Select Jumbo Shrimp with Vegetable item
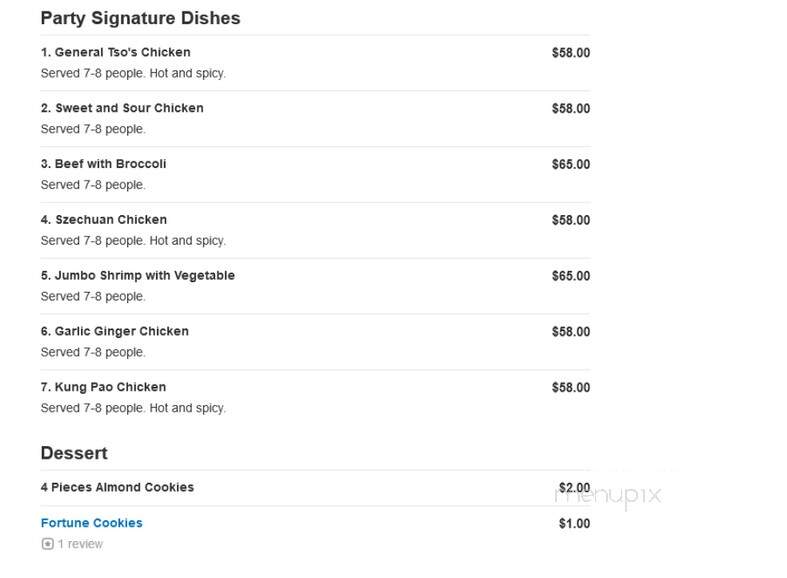 pos(138,275)
